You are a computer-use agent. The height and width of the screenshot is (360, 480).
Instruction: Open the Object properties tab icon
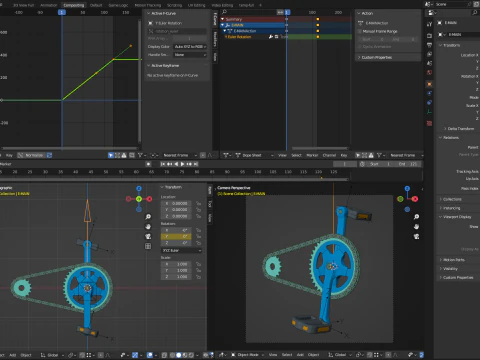point(429,84)
